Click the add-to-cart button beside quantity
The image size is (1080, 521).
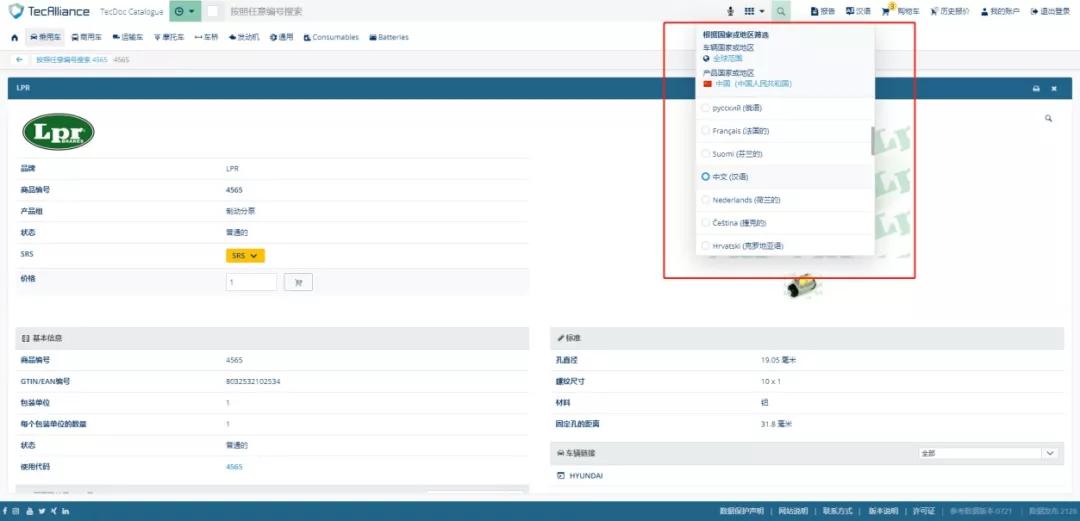click(x=298, y=282)
